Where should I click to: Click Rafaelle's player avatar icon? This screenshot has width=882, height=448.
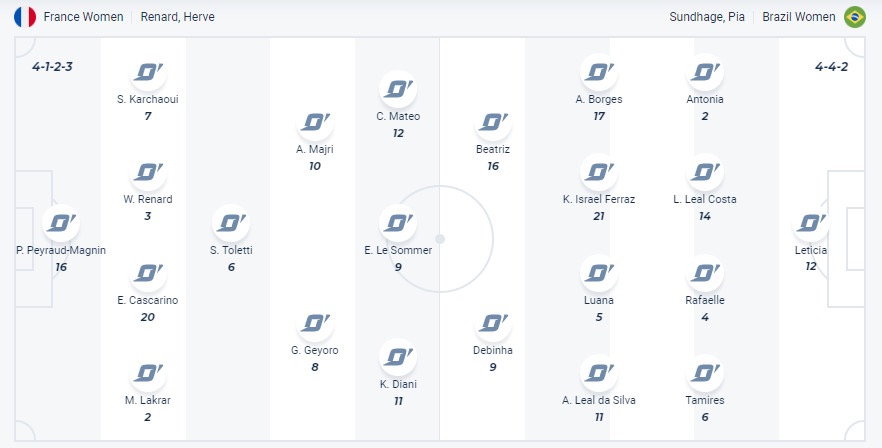(705, 273)
